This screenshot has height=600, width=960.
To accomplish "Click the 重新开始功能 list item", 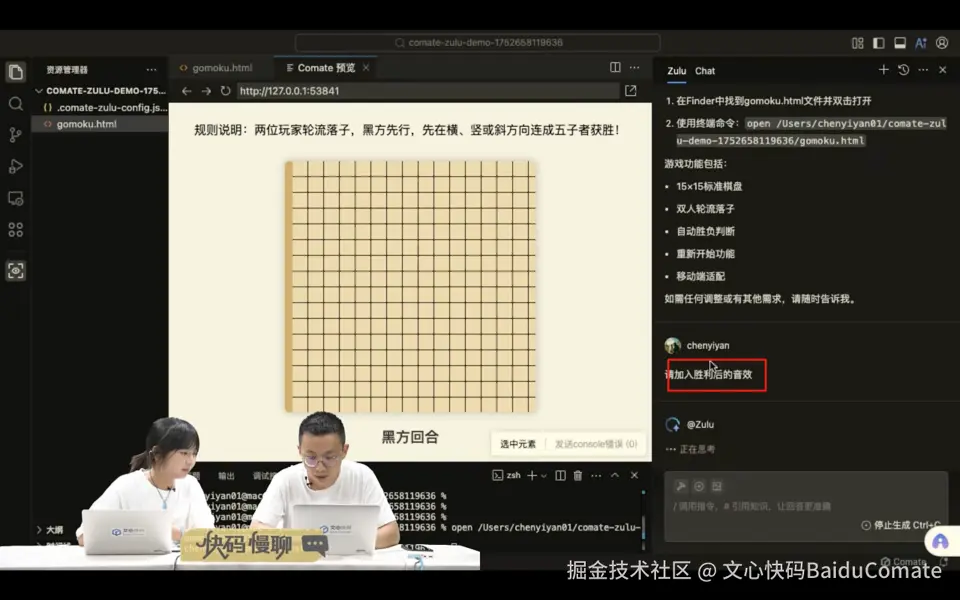I will (x=705, y=254).
